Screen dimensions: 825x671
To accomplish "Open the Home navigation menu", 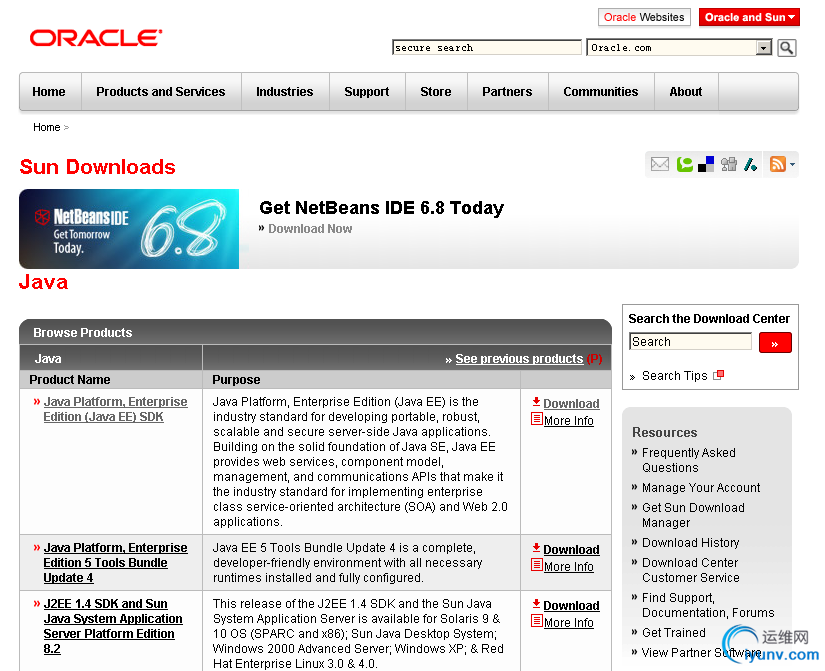I will click(49, 92).
